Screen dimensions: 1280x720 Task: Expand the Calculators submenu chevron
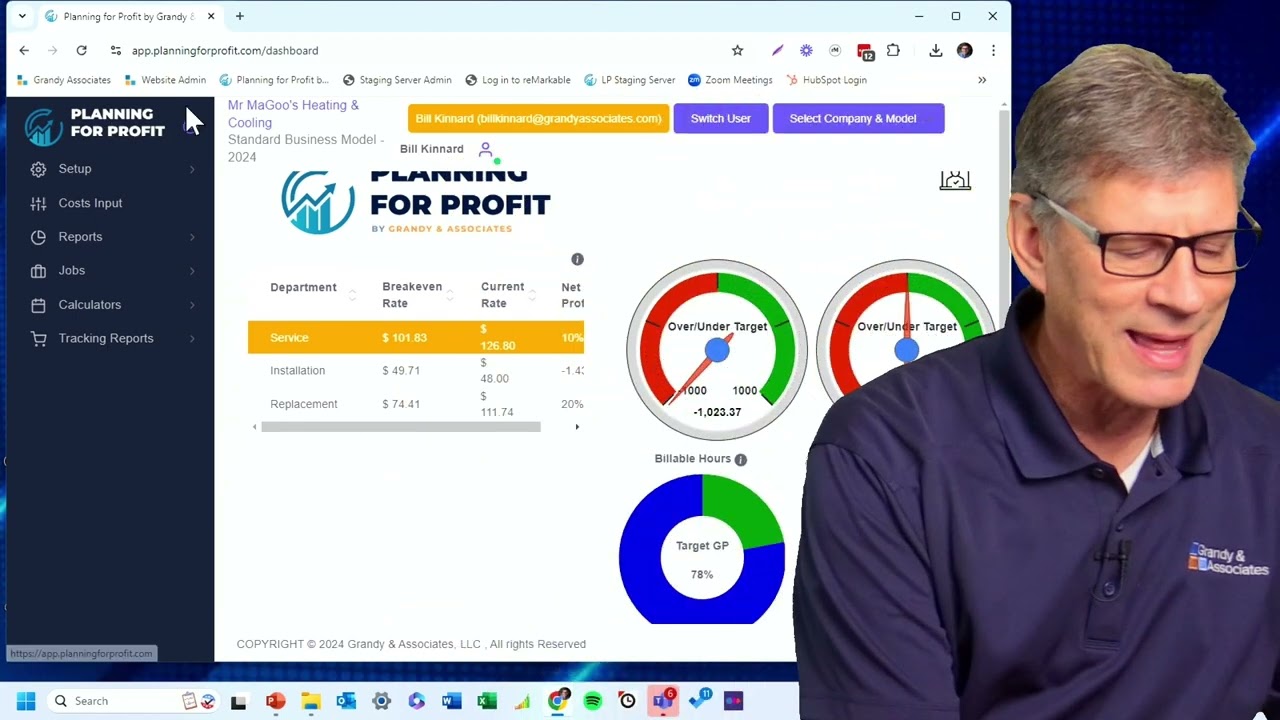click(x=192, y=305)
